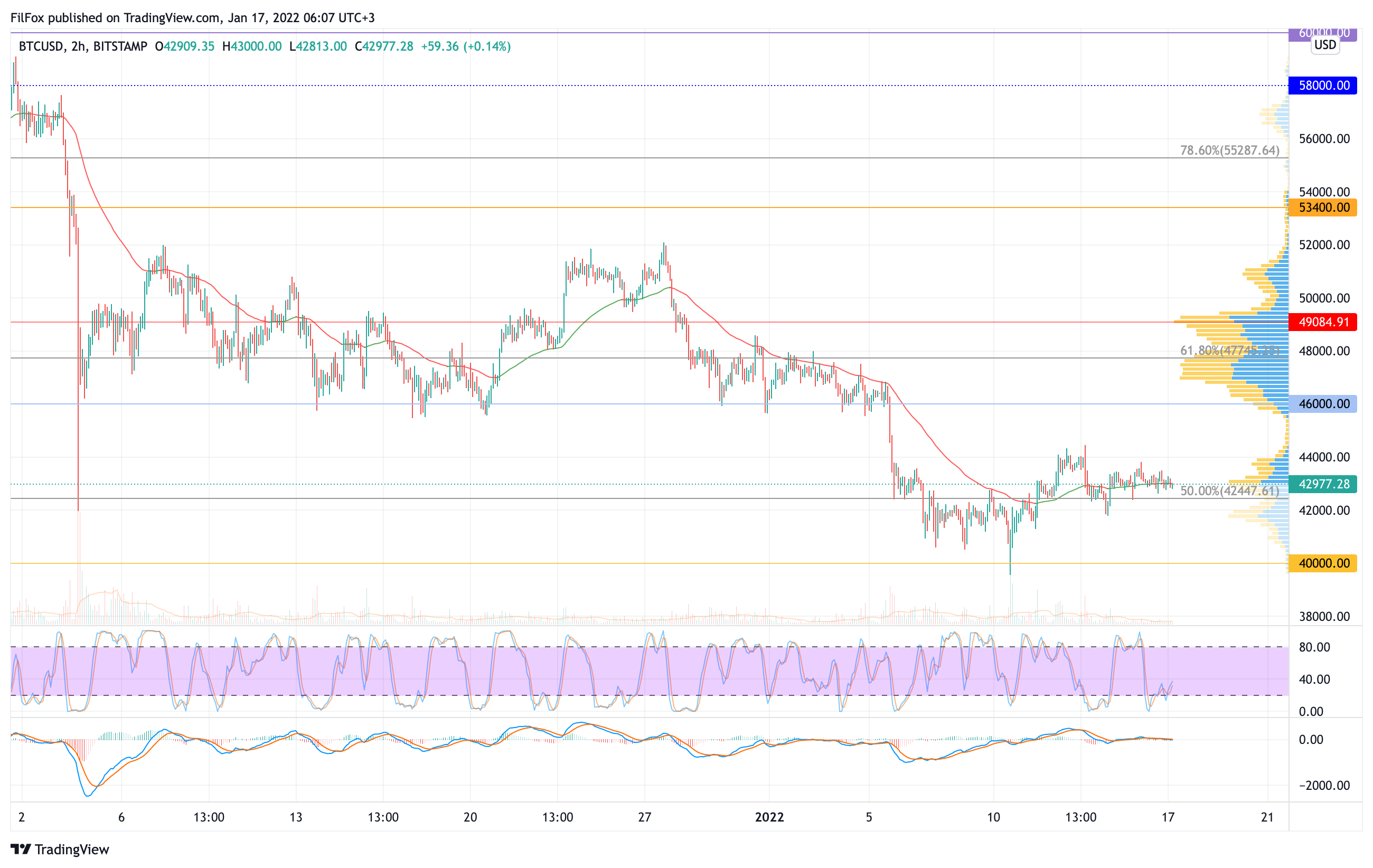Select the blue 58000.00 price label

[1323, 86]
